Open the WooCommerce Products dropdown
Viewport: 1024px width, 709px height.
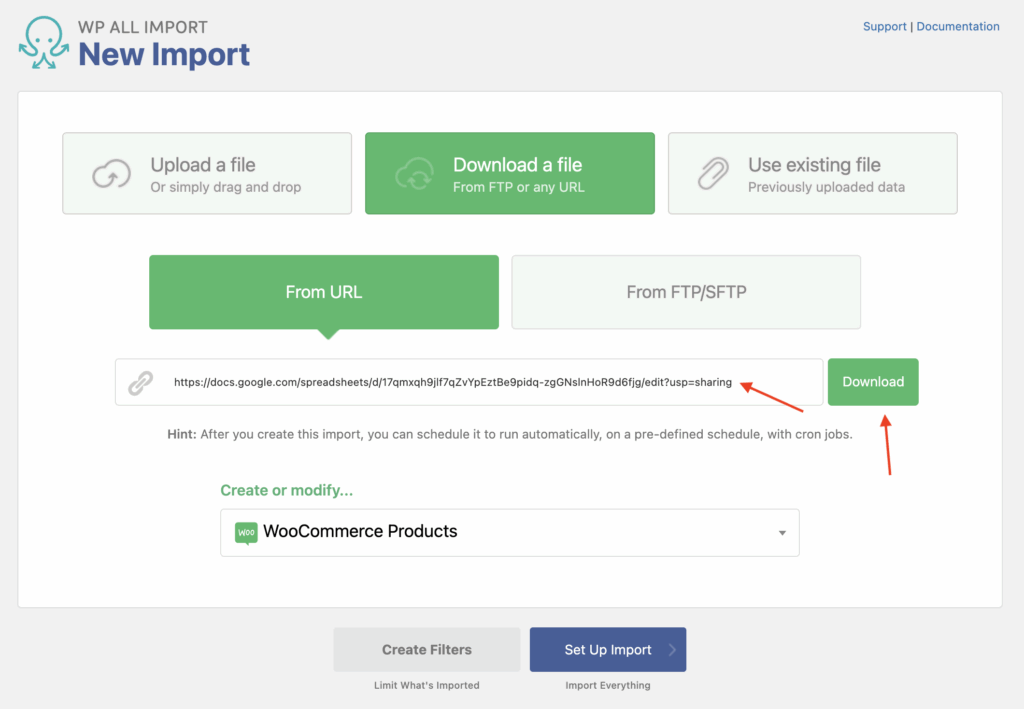click(x=509, y=532)
